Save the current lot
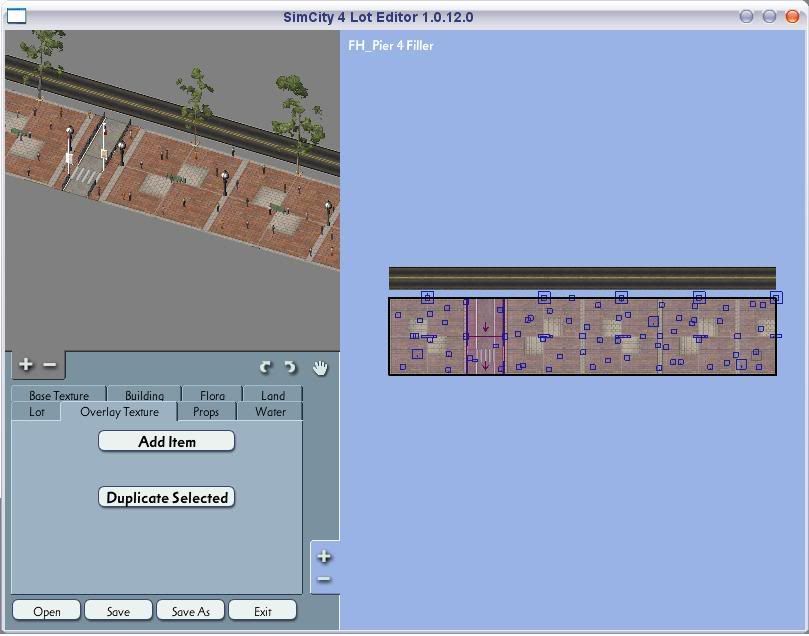This screenshot has width=809, height=636. click(118, 611)
